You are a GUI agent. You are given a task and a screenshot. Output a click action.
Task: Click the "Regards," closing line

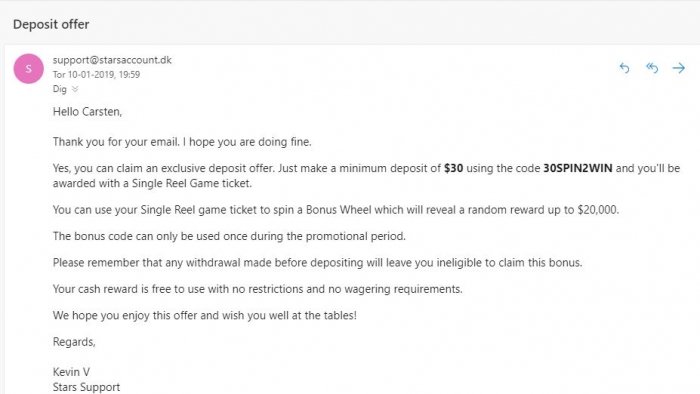pyautogui.click(x=74, y=342)
